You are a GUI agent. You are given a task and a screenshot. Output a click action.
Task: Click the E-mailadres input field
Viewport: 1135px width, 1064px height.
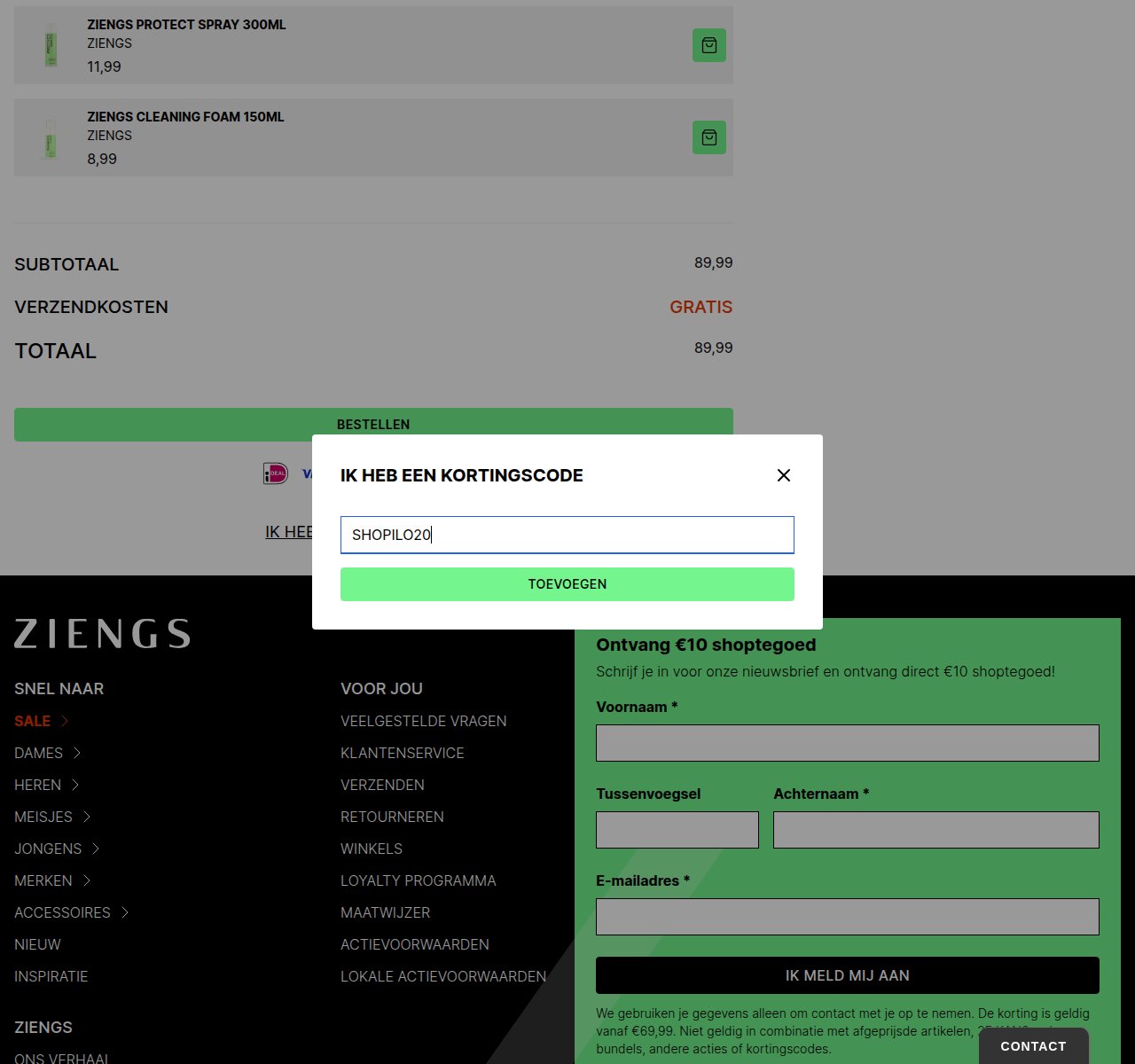tap(848, 917)
